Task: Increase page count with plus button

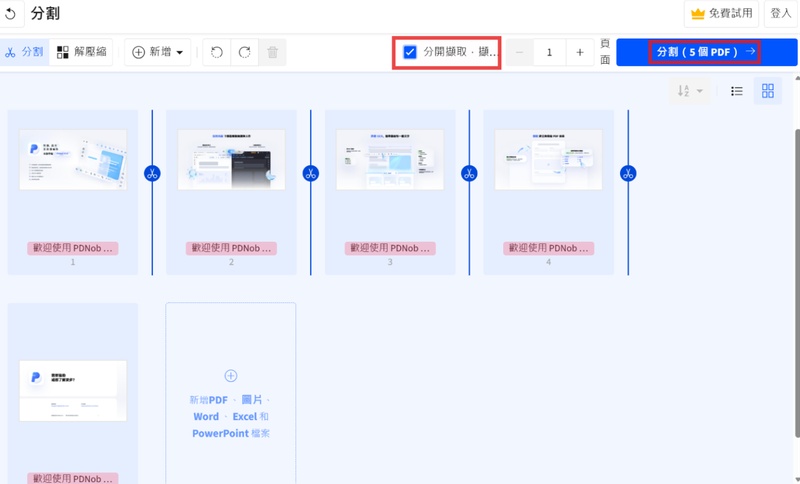Action: click(580, 52)
